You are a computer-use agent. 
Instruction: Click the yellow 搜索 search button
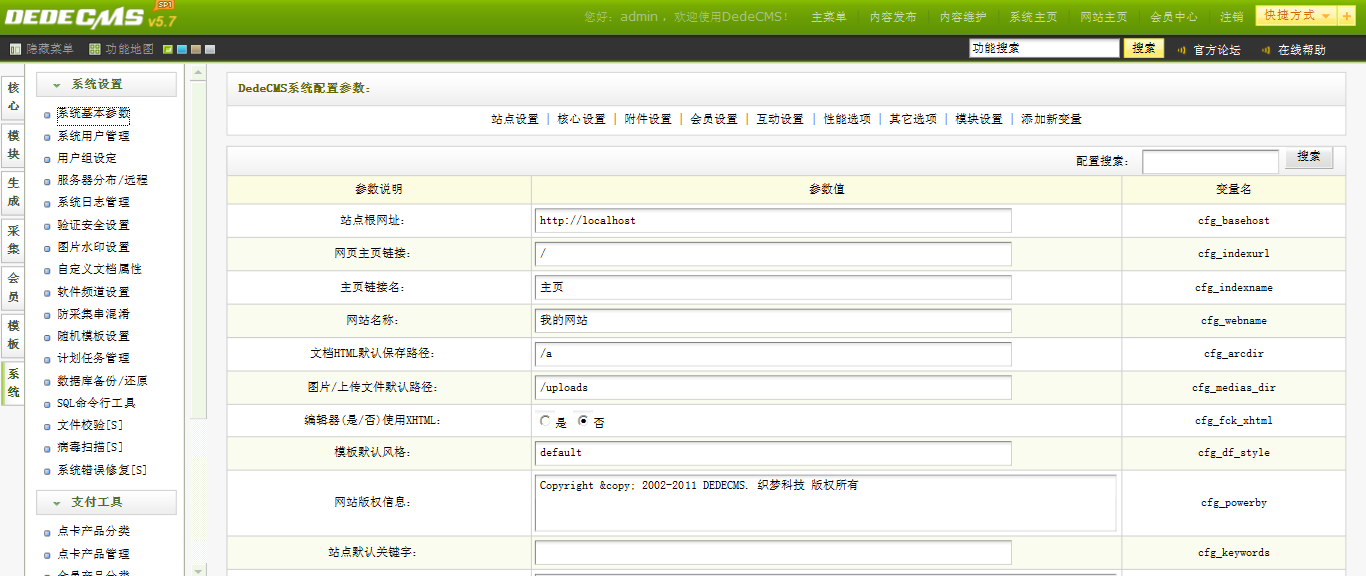1144,47
